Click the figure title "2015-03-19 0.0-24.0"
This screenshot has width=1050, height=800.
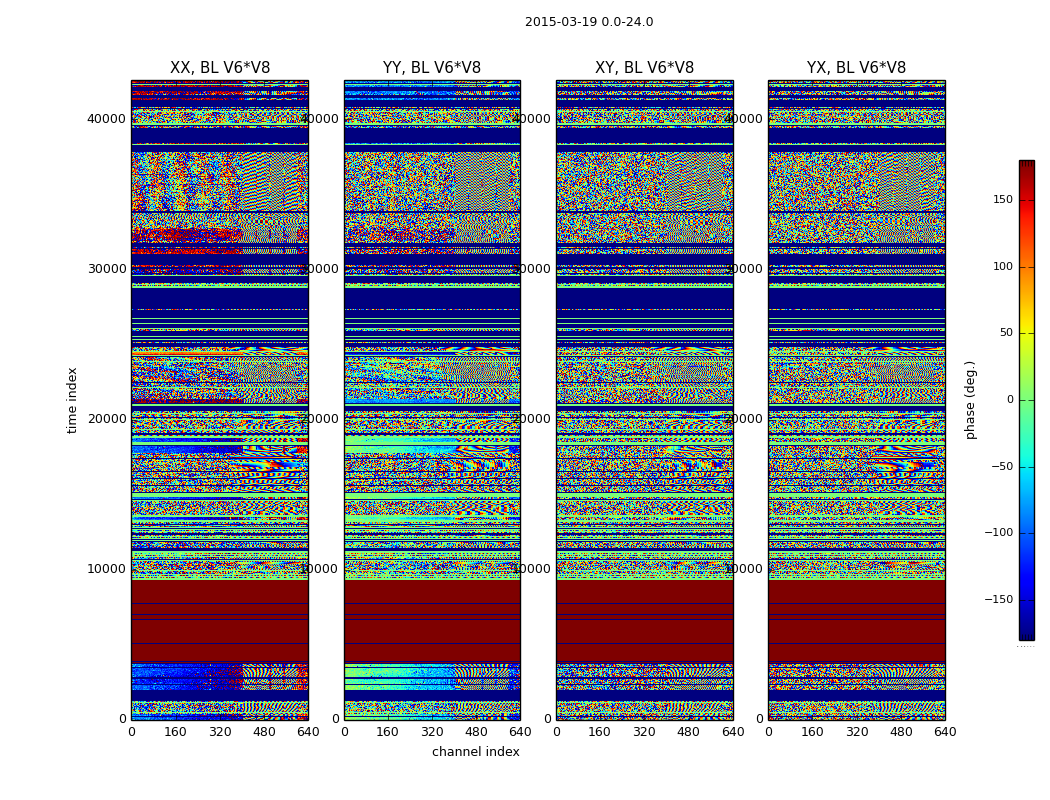coord(589,22)
